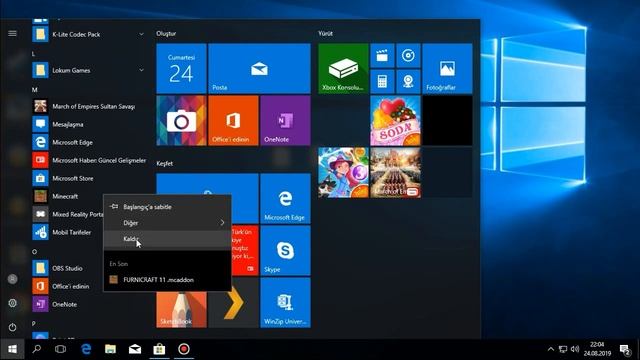The height and width of the screenshot is (360, 640).
Task: Switch to the screen recorder taskbar app
Action: pyautogui.click(x=184, y=349)
